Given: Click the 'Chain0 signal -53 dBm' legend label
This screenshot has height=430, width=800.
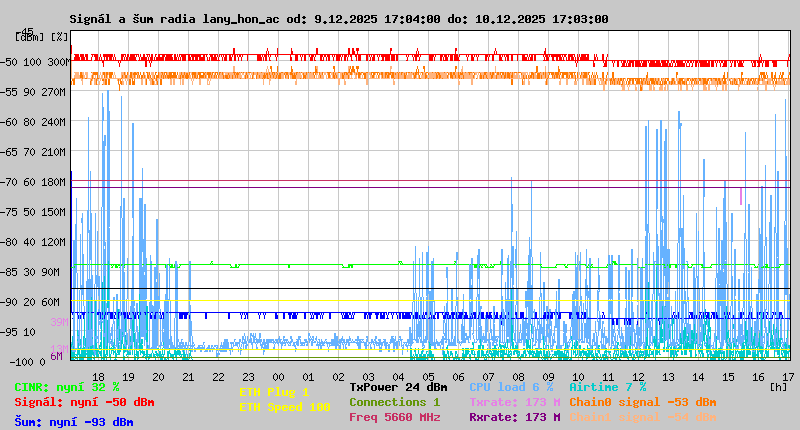Looking at the screenshot, I should point(643,402).
